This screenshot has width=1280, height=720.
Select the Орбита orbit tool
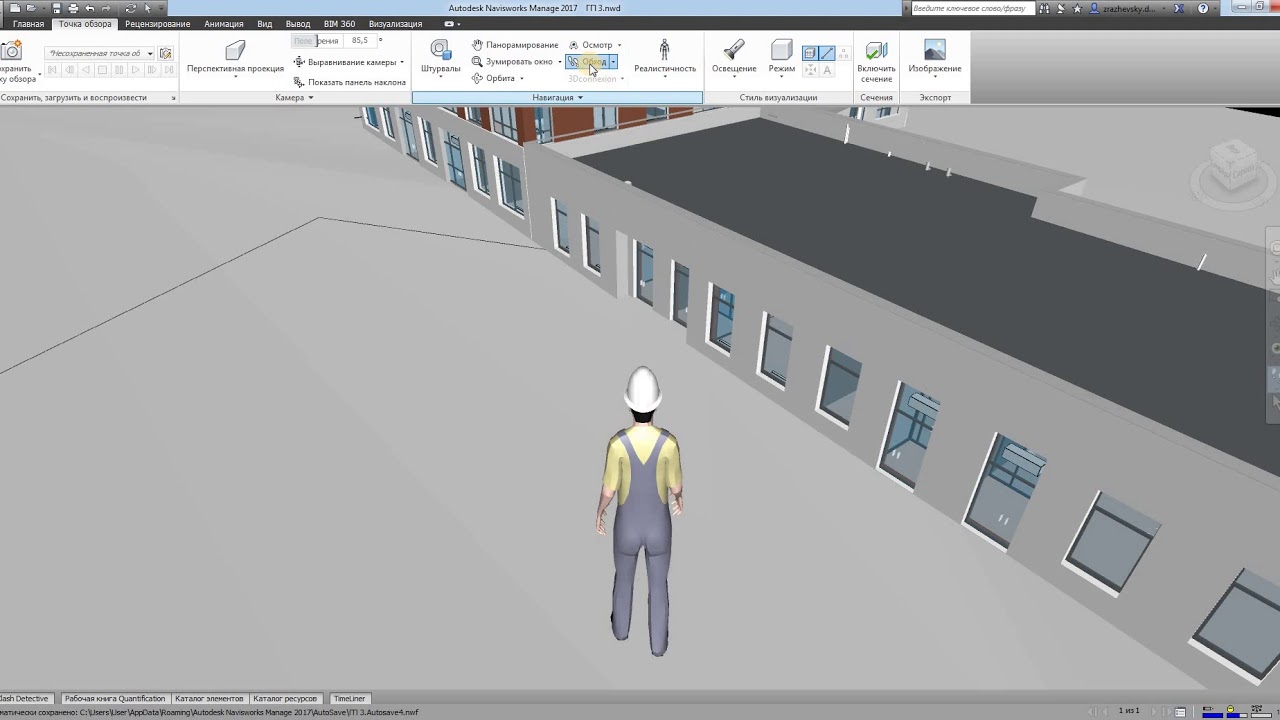click(x=493, y=78)
